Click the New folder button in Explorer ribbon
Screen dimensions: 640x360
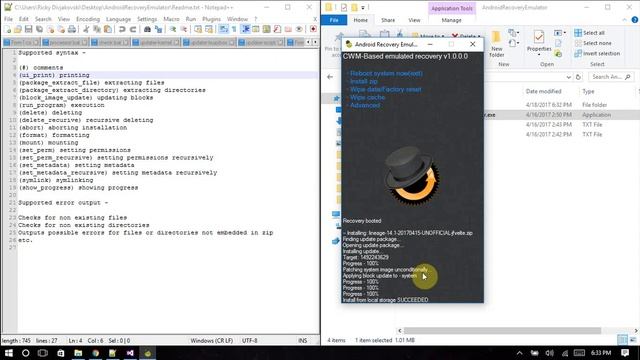point(497,43)
